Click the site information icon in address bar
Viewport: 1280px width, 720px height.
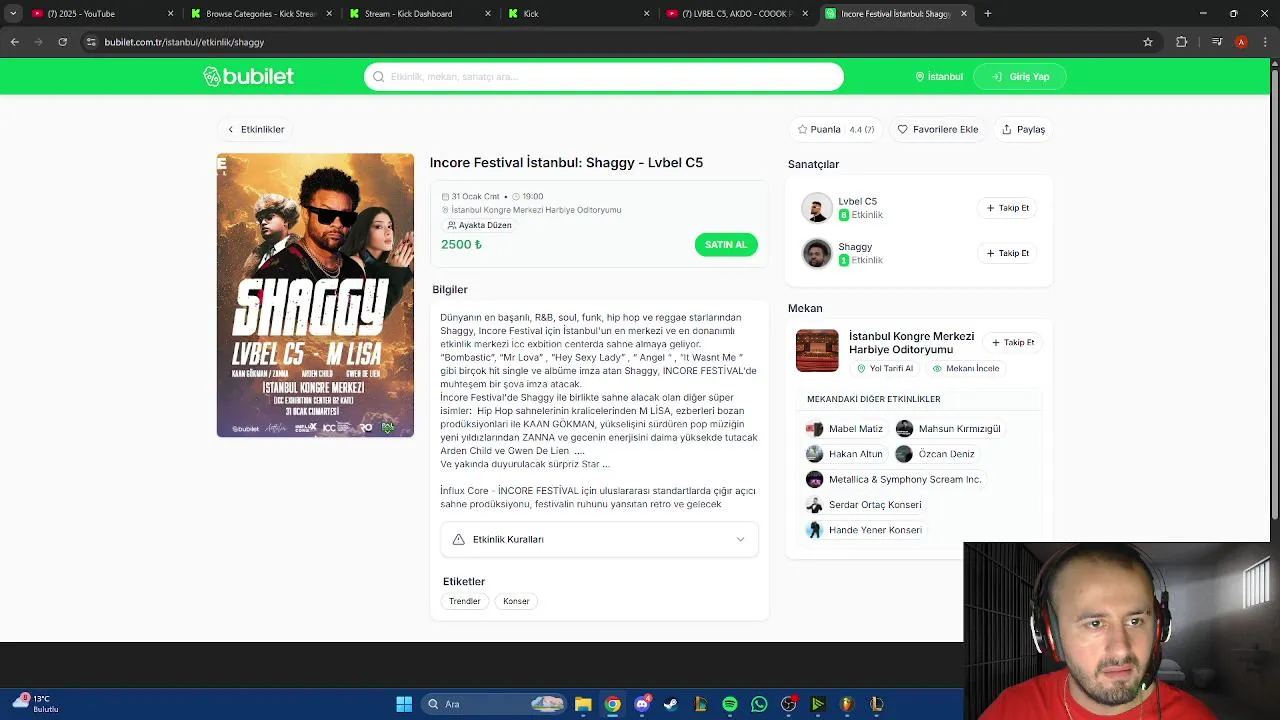91,42
